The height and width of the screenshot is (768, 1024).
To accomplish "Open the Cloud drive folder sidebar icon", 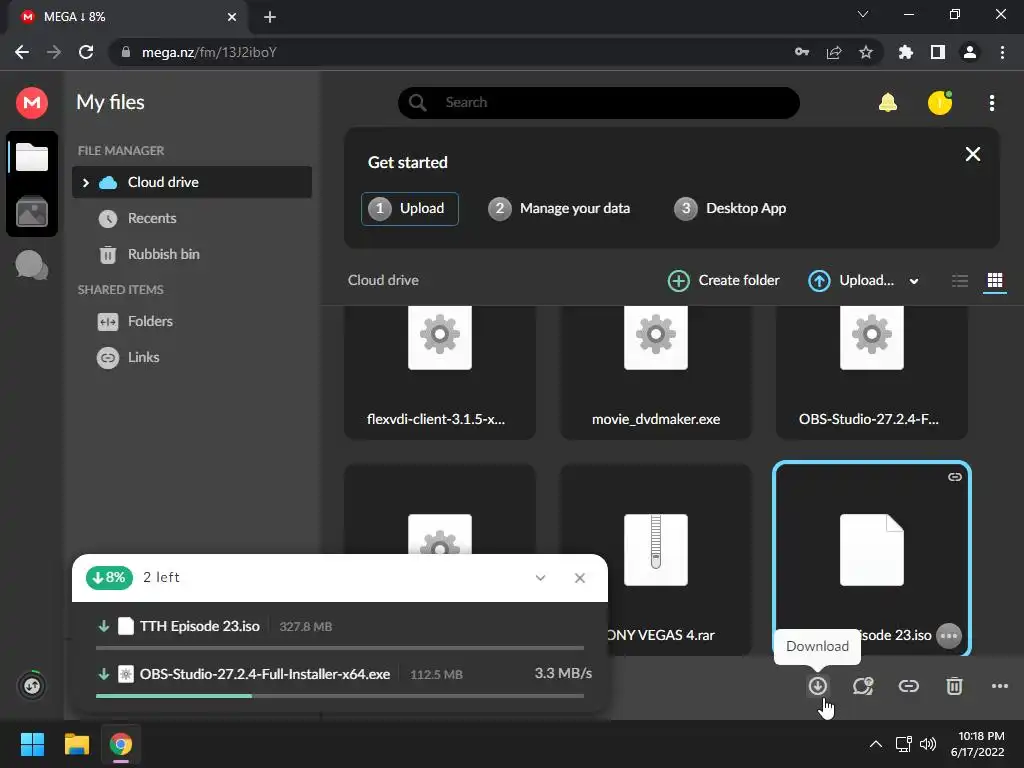I will coord(32,157).
